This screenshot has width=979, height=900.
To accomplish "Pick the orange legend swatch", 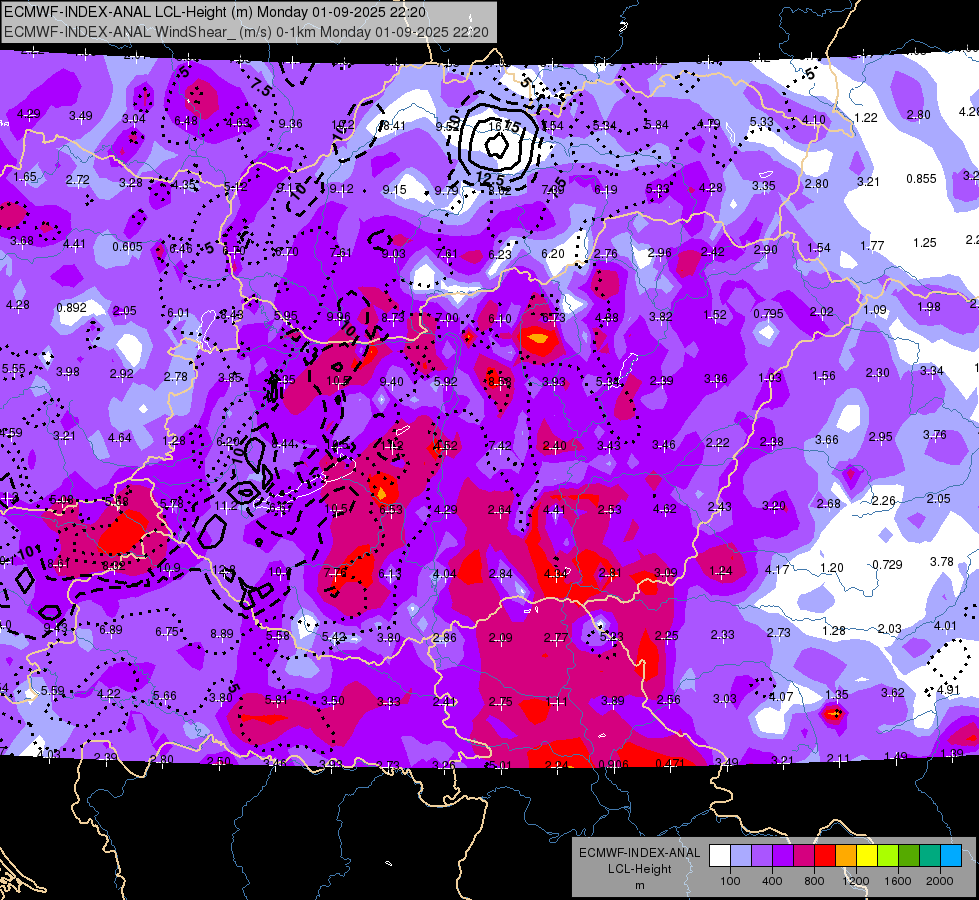I will (x=846, y=856).
